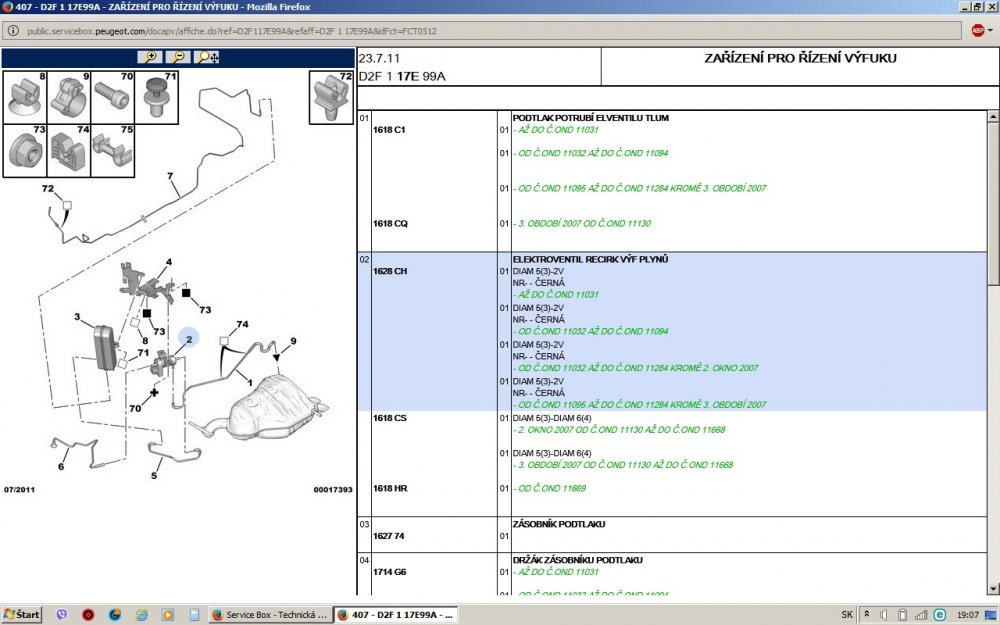Click the highlighted callout 2 in diagram
Screen dimensions: 1000x625
coord(189,338)
